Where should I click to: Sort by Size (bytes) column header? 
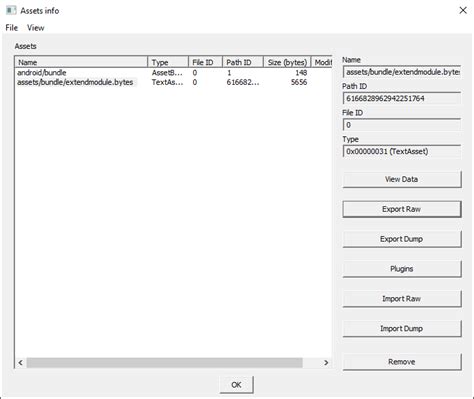(287, 62)
